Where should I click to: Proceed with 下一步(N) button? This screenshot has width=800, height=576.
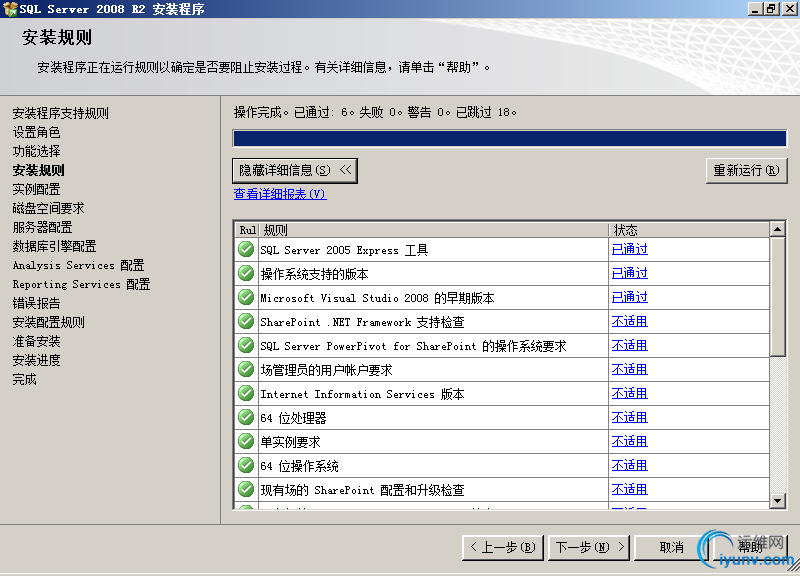coord(589,547)
